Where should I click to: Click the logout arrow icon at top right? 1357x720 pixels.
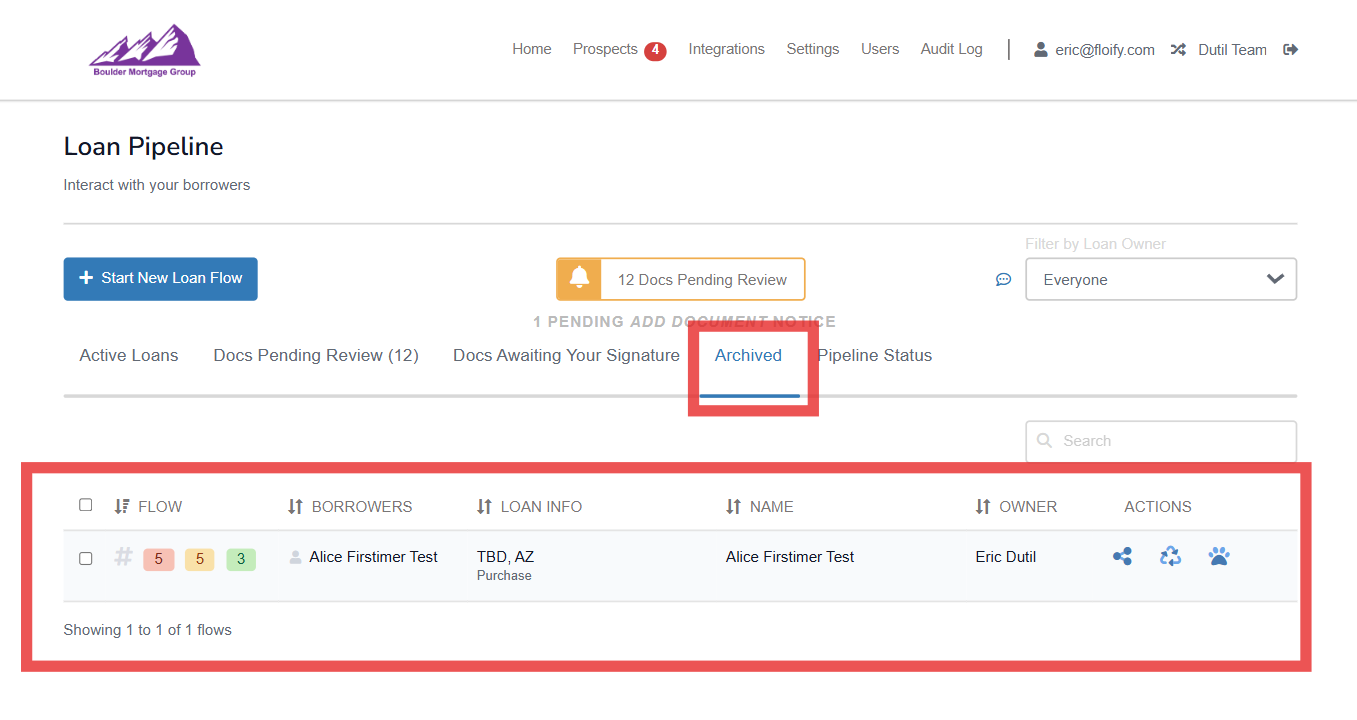click(1291, 49)
